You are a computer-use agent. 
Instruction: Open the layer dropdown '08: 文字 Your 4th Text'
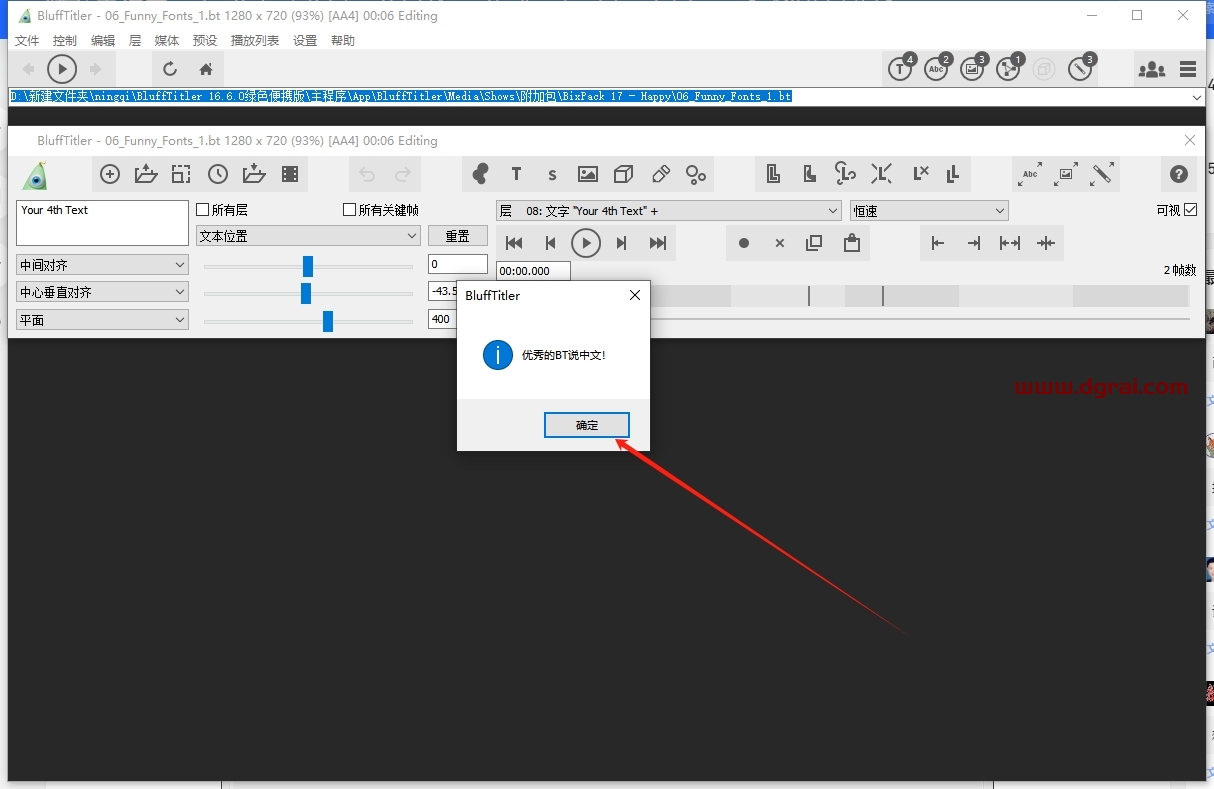click(x=669, y=211)
